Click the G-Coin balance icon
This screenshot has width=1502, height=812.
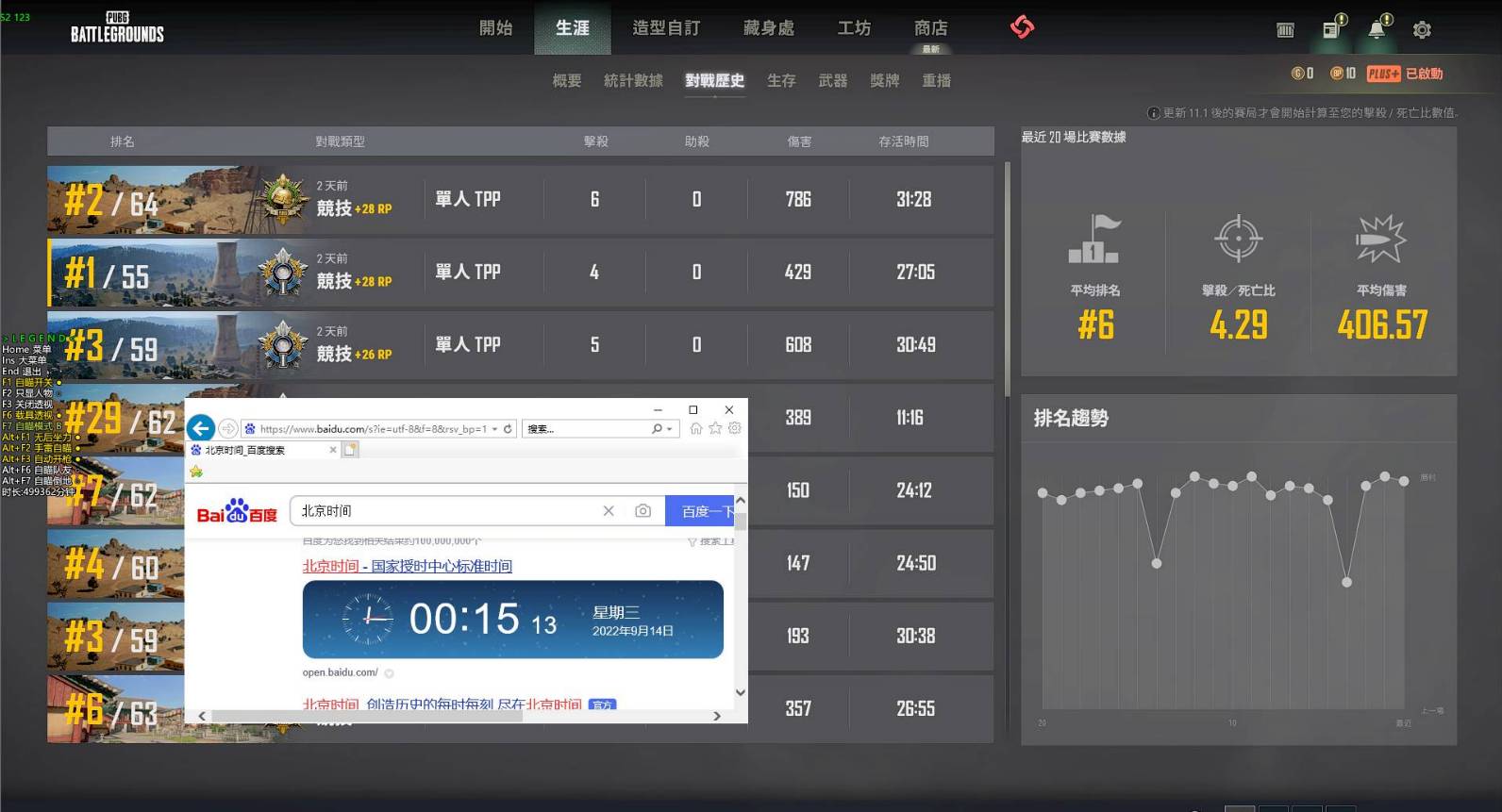coord(1297,74)
